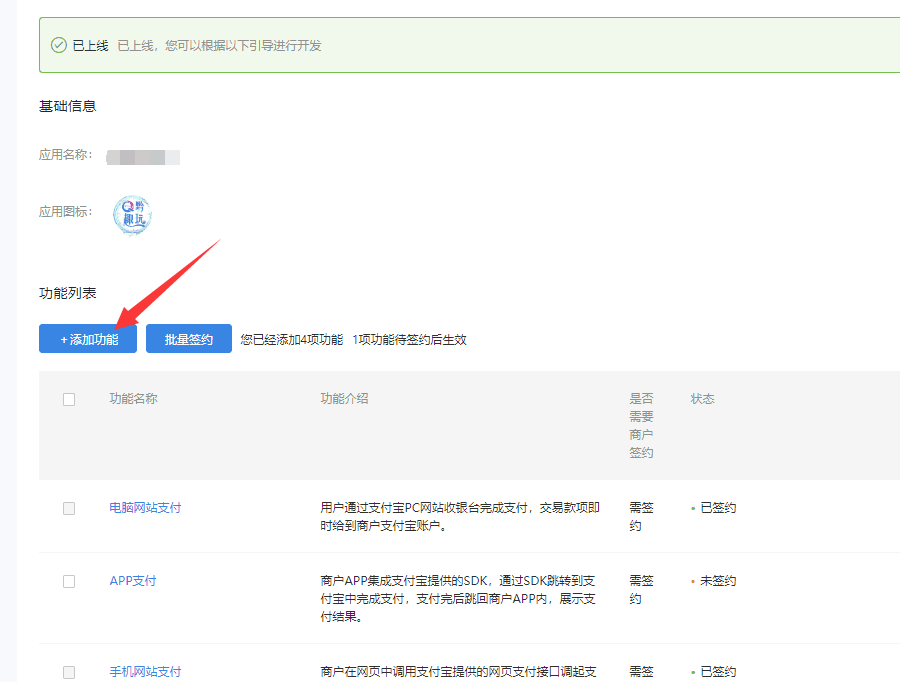Click the 是否需要商户签约 column header
This screenshot has width=900, height=682.
pyautogui.click(x=641, y=425)
